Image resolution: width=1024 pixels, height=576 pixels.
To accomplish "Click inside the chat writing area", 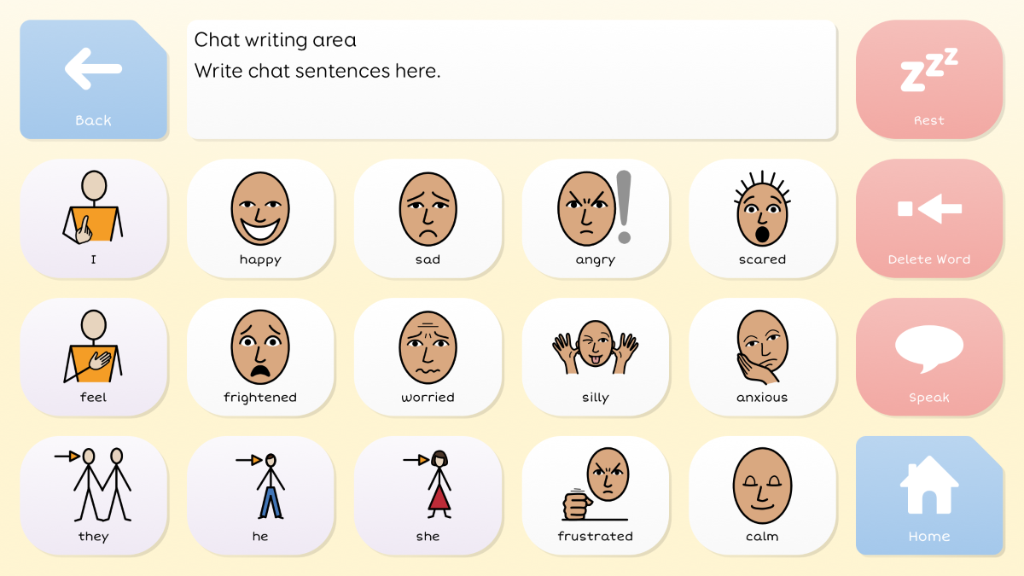I will (510, 80).
